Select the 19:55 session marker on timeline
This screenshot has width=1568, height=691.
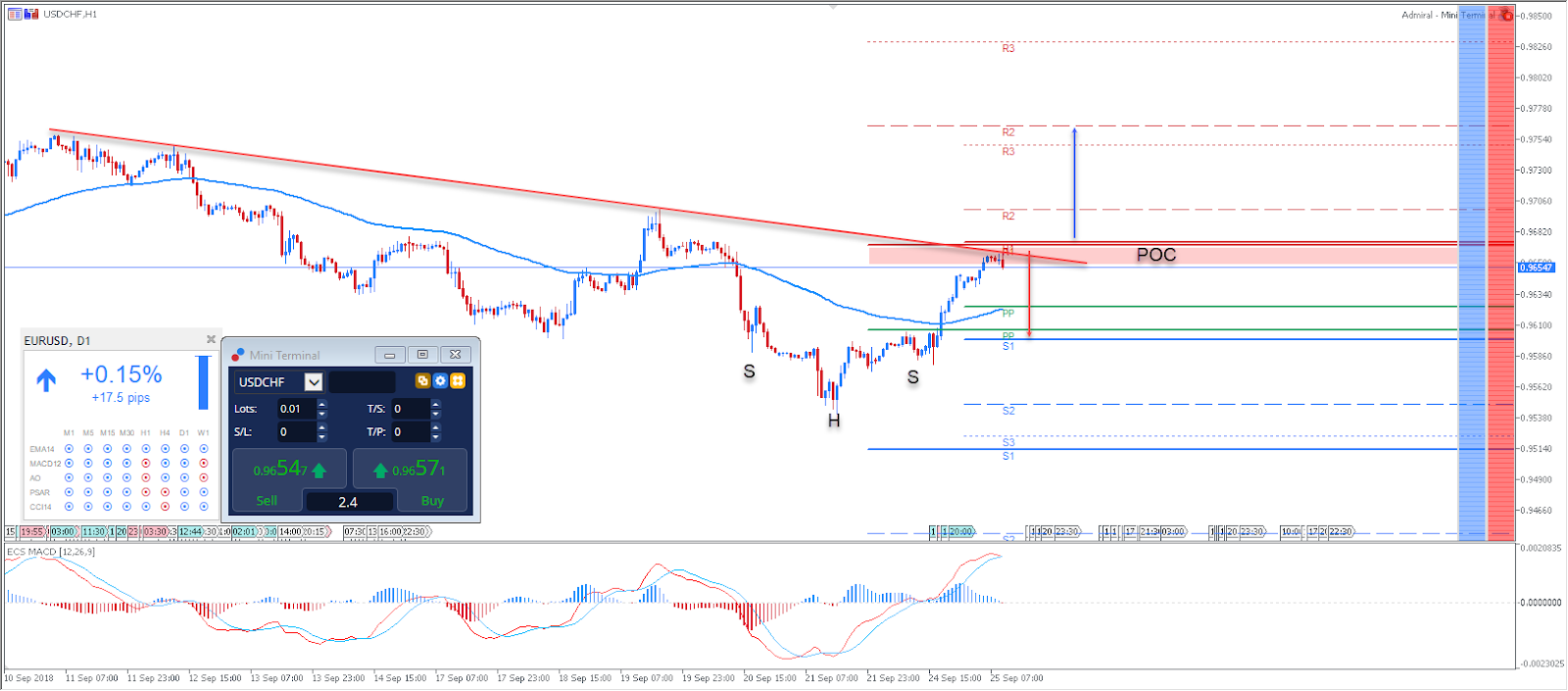[x=32, y=532]
